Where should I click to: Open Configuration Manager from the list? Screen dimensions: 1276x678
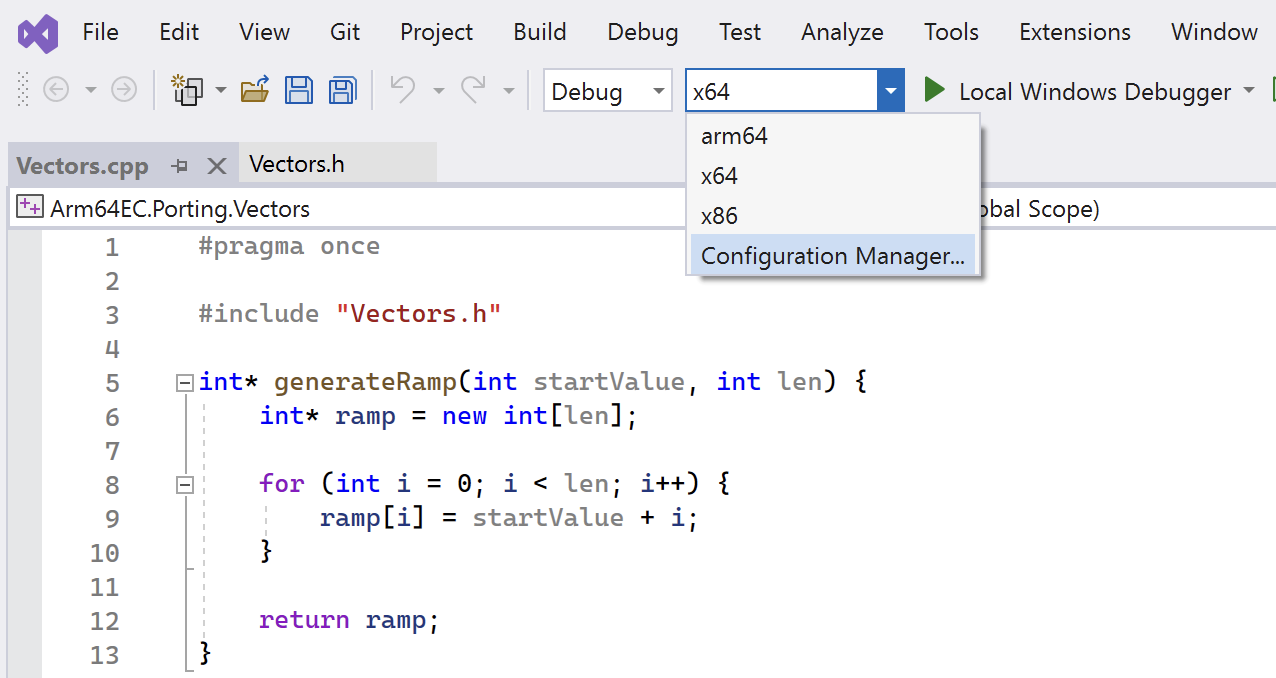[x=833, y=256]
